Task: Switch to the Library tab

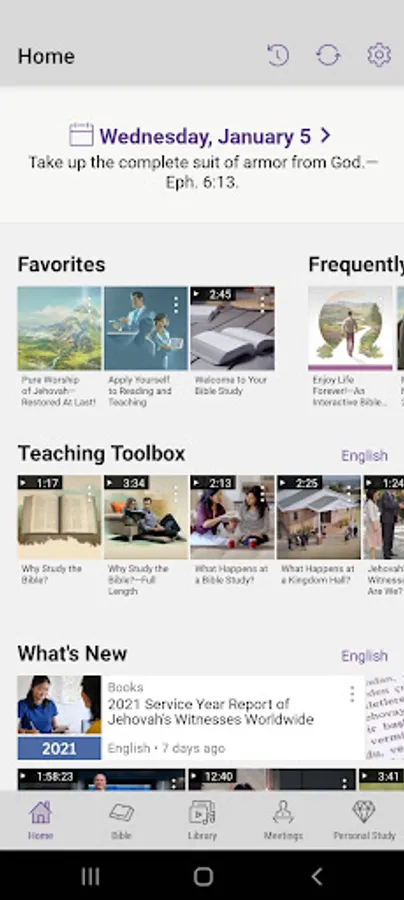Action: click(x=202, y=821)
